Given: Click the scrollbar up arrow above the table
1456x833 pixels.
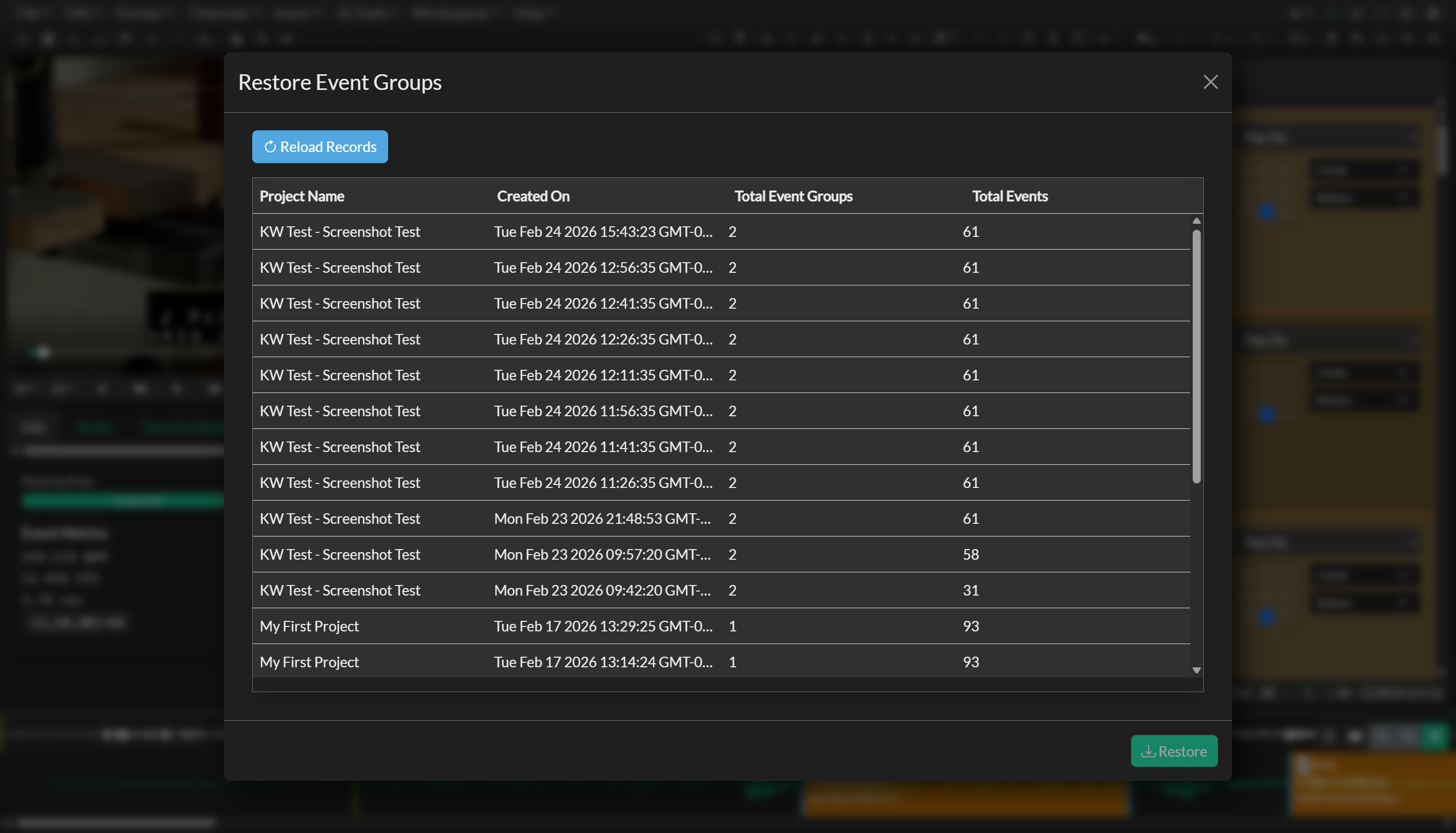Looking at the screenshot, I should point(1196,221).
